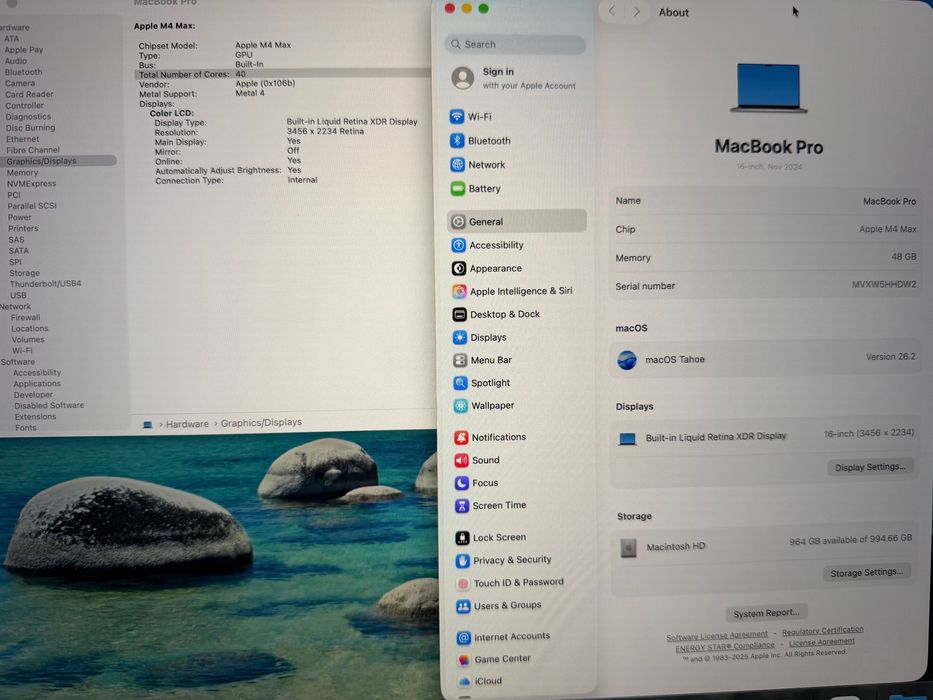933x700 pixels.
Task: Click Graphics/Displays in the path bar
Action: pos(261,423)
